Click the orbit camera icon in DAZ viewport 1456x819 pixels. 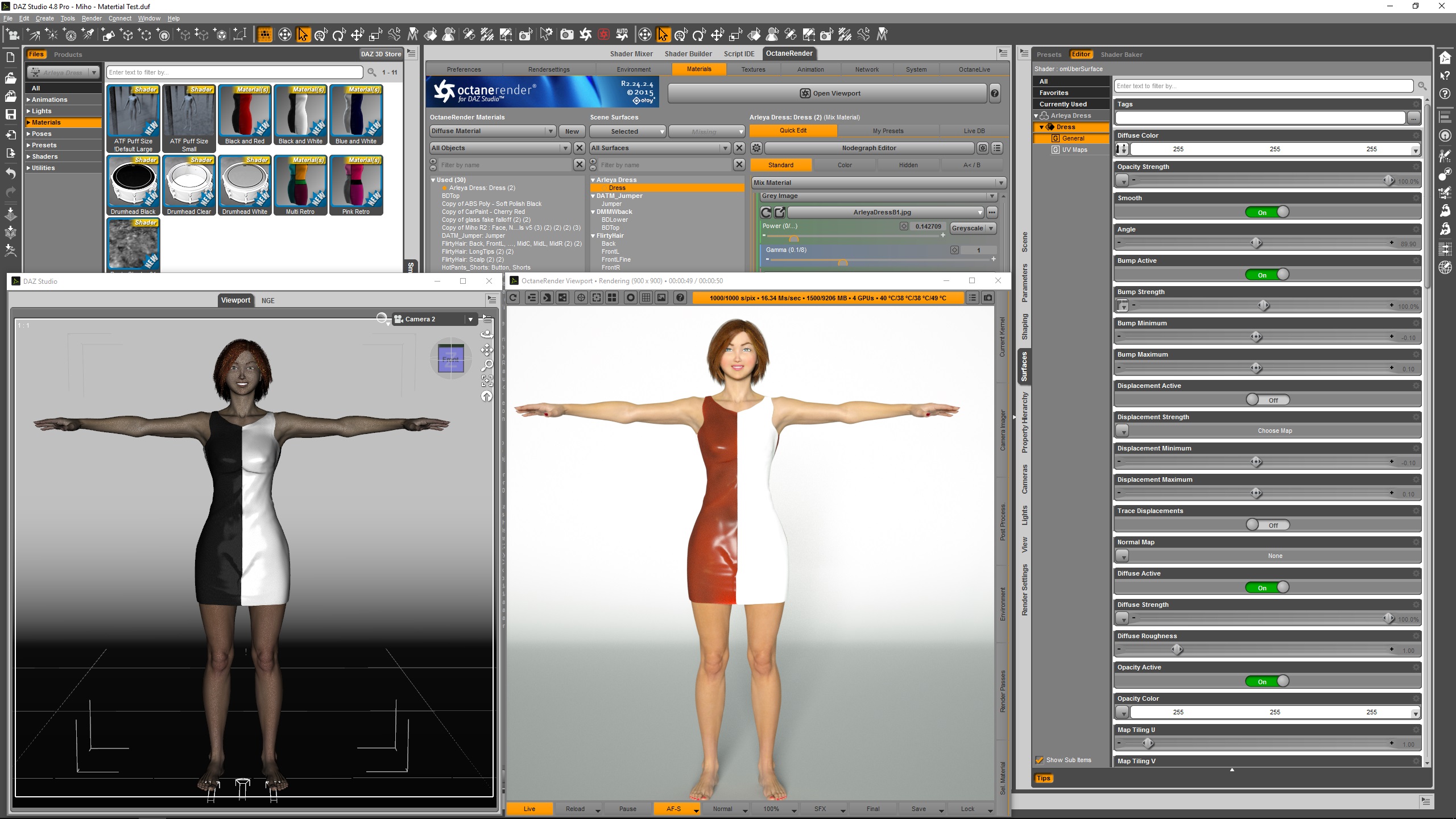[487, 334]
